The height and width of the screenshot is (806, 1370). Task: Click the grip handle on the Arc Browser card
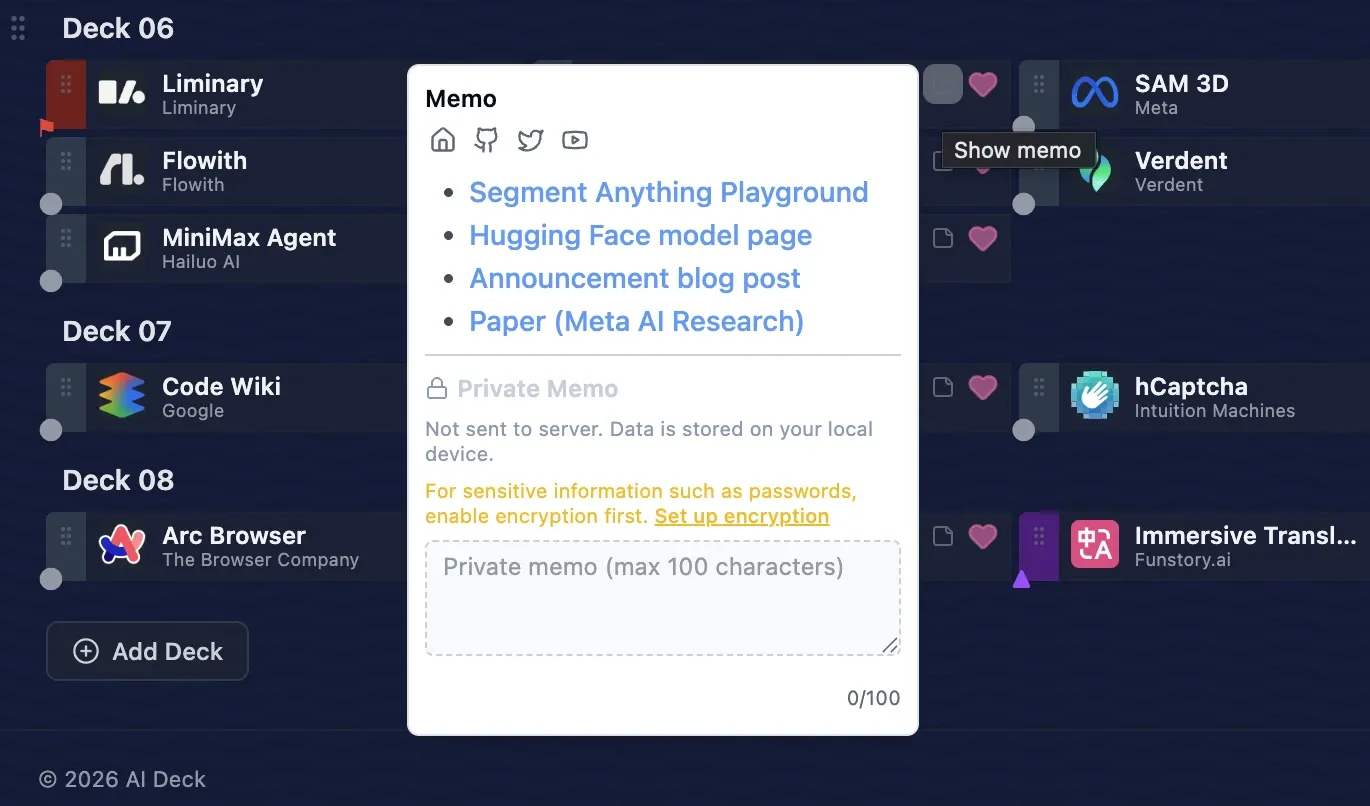66,536
